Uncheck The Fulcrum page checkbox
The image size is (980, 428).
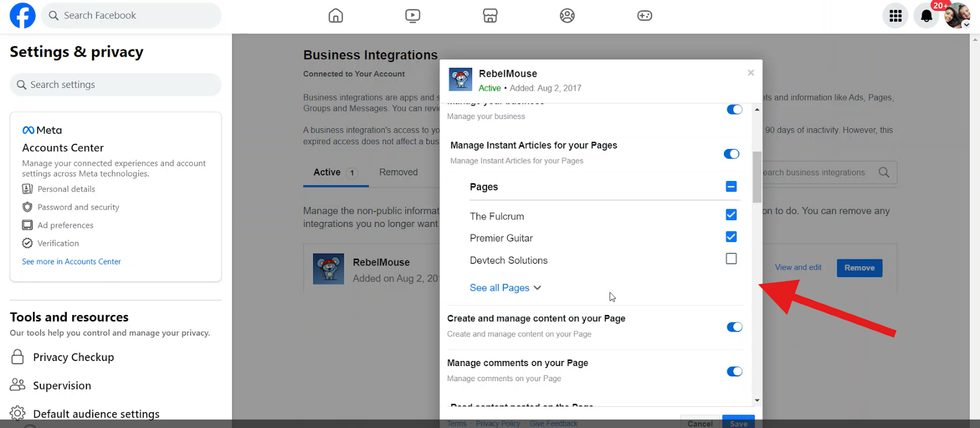(731, 215)
